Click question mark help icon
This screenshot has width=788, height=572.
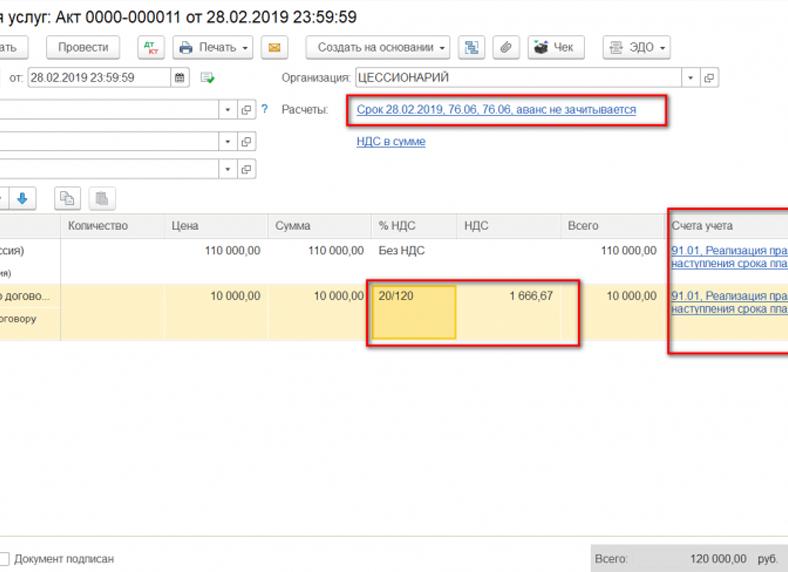[x=264, y=109]
